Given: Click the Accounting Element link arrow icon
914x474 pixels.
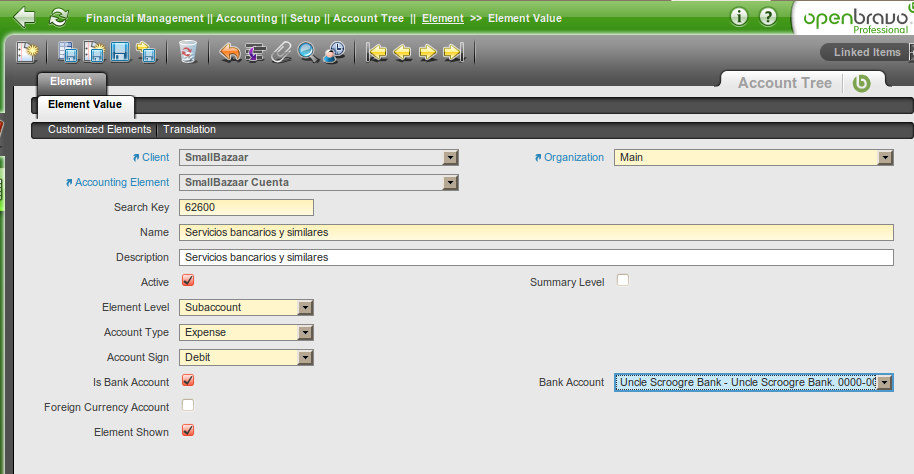Looking at the screenshot, I should click(69, 182).
